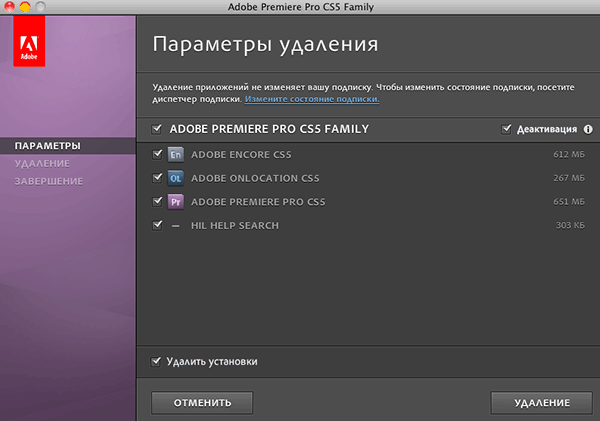
Task: Click the УДАЛЕНИЕ button at bottom right
Action: 542,403
